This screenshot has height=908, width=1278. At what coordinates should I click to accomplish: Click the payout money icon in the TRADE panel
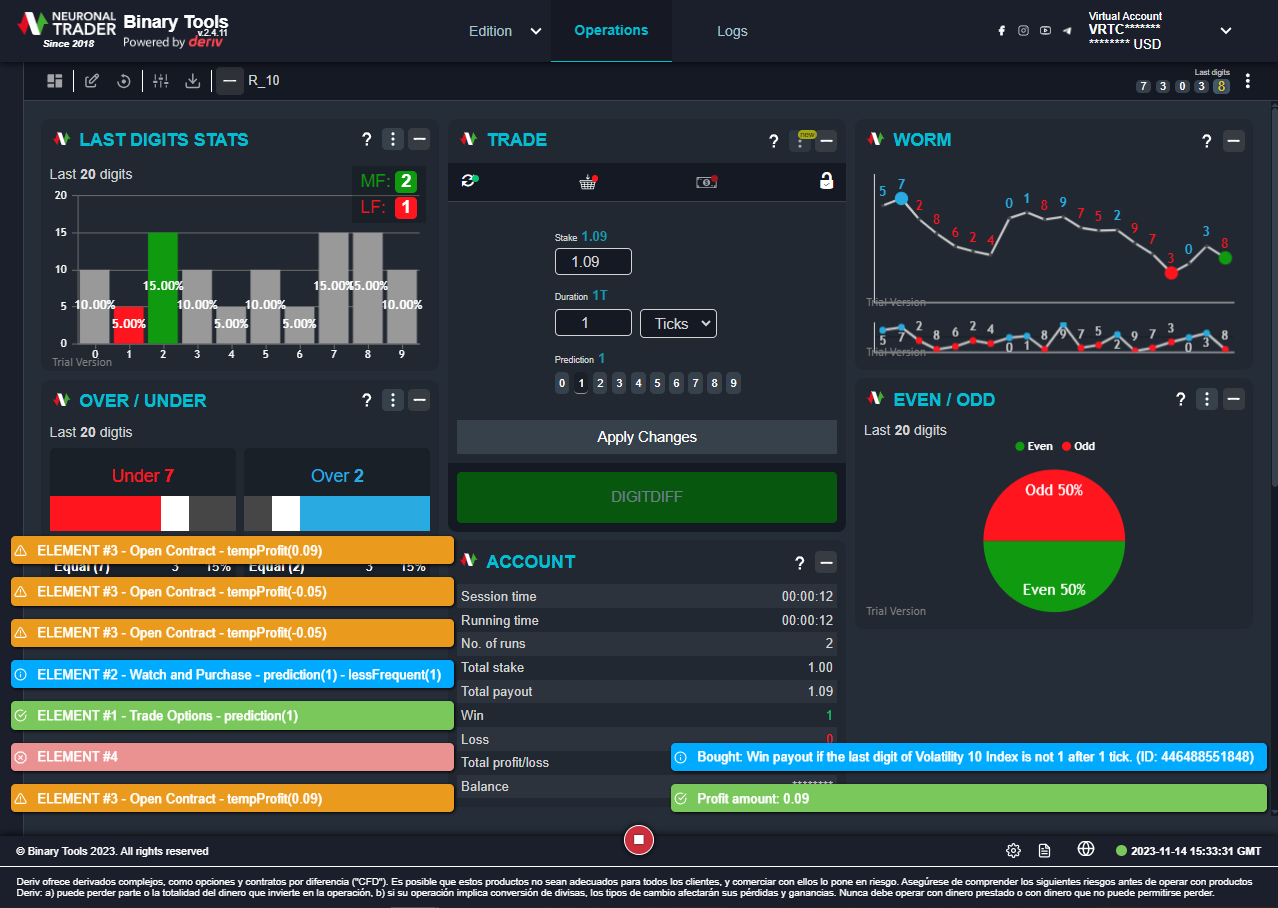[706, 182]
